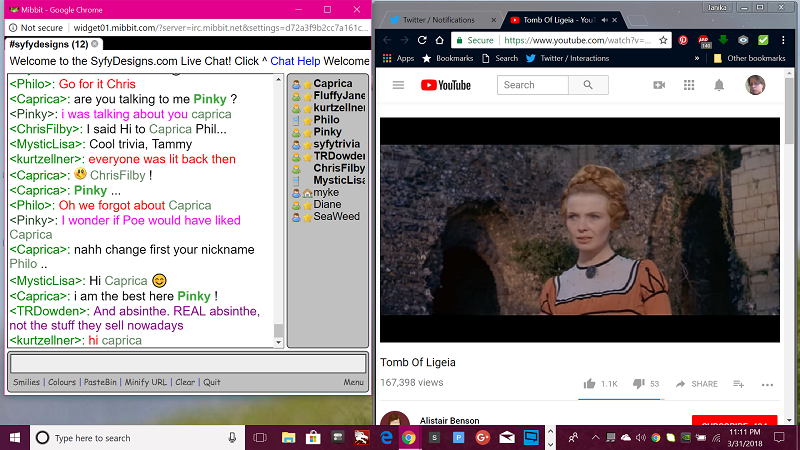Viewport: 800px width, 450px height.
Task: Show hidden system tray icons
Action: click(x=595, y=437)
